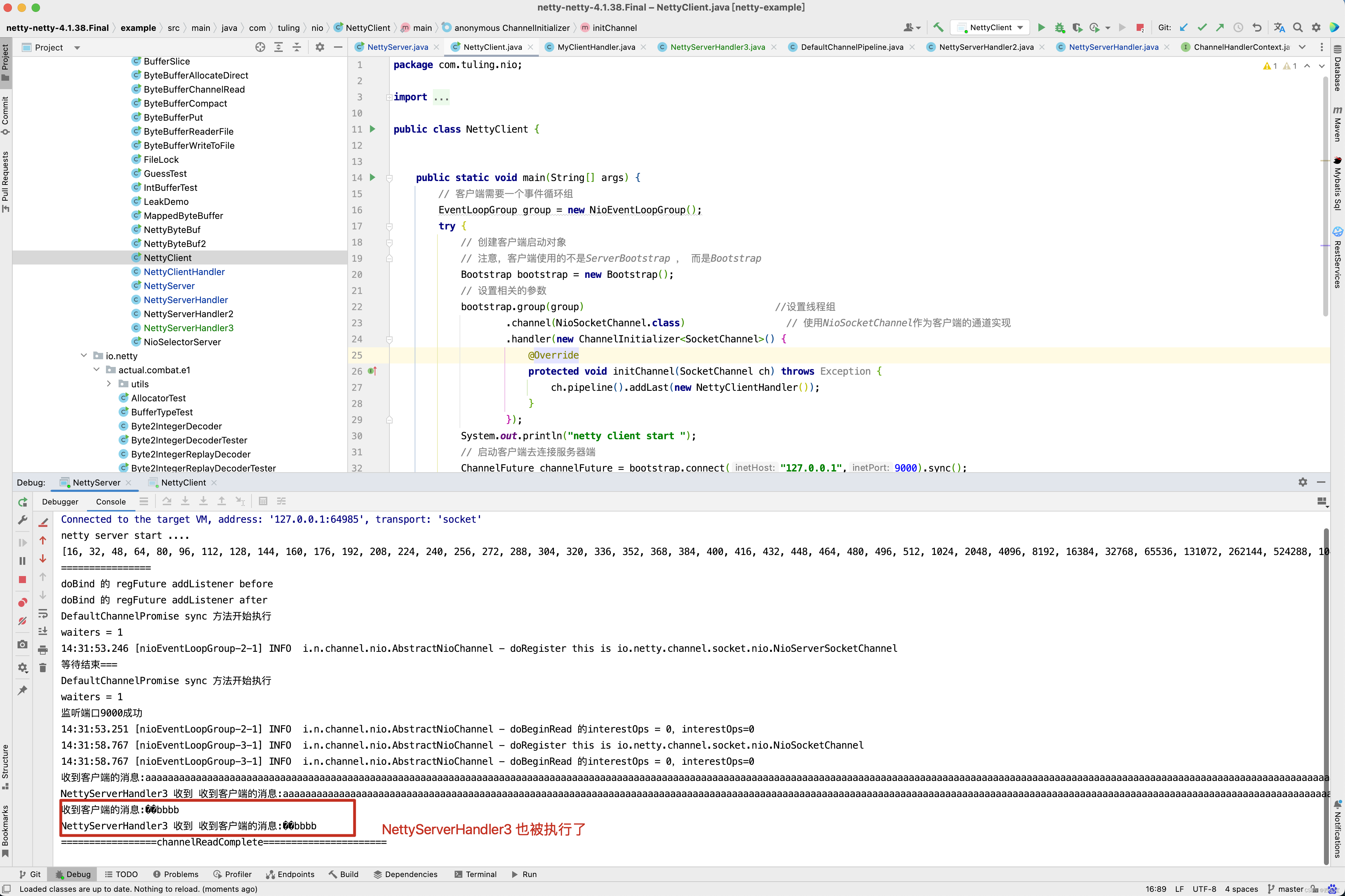
Task: Open Search Everywhere magnifier icon
Action: click(x=1298, y=27)
